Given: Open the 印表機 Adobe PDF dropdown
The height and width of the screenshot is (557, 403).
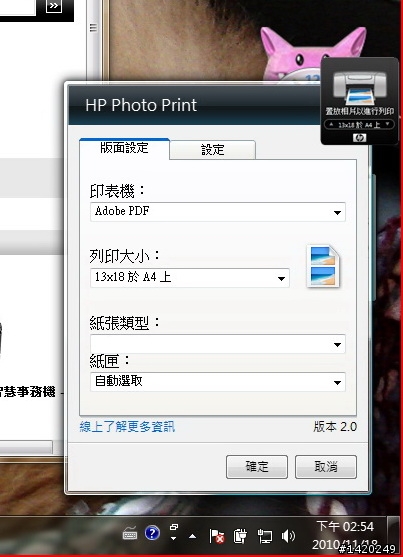Looking at the screenshot, I should 218,212.
